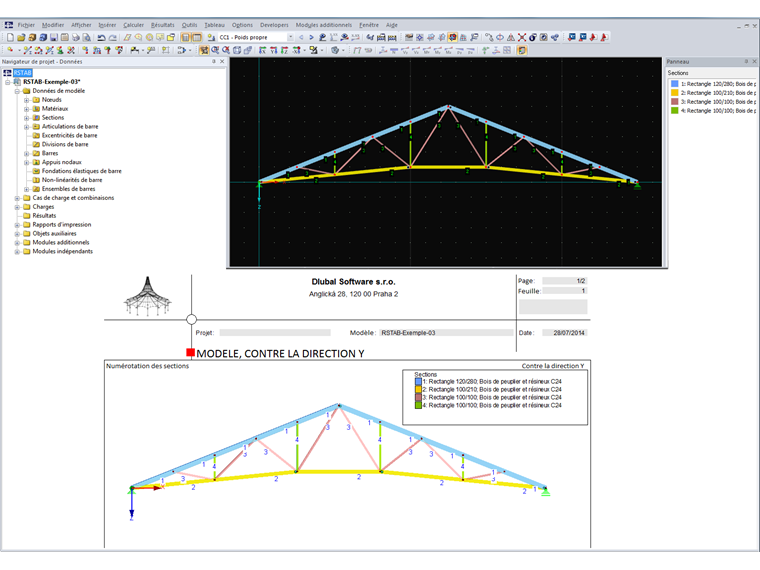Toggle the highlighted section colors display button
This screenshot has height=570, width=760.
click(453, 37)
